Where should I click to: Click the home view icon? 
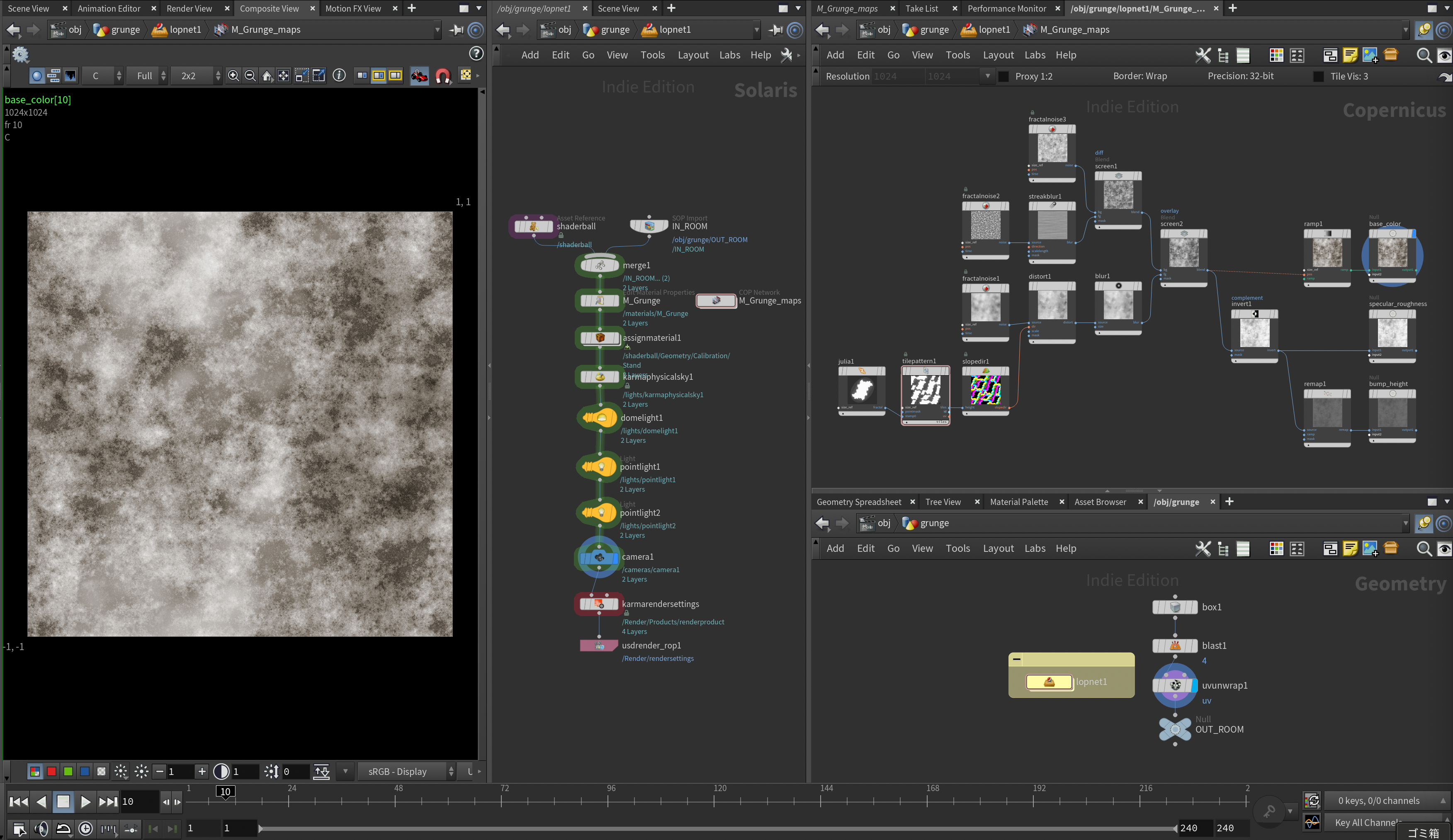[x=267, y=75]
